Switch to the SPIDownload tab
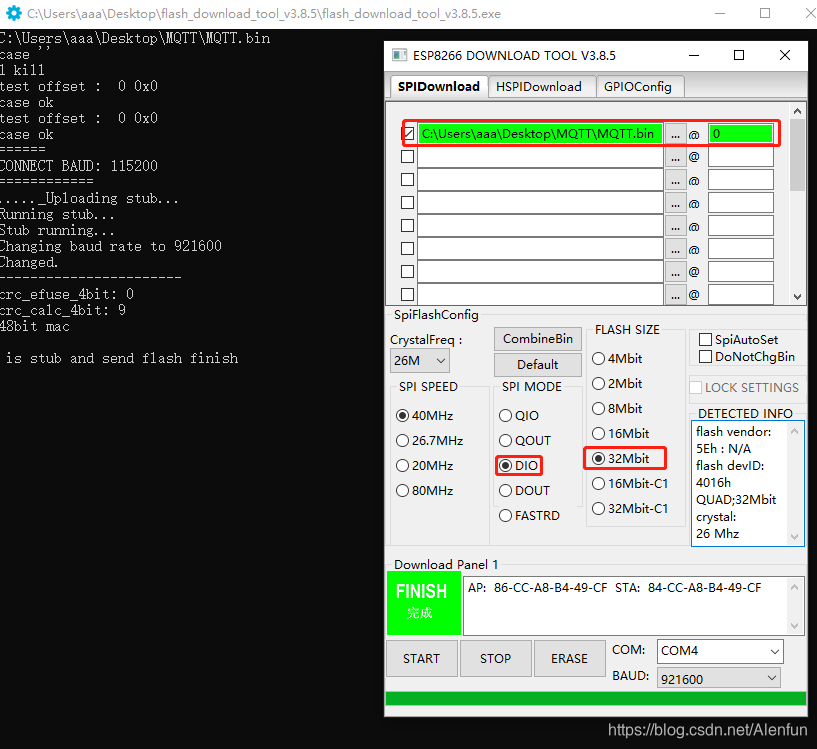The image size is (817, 749). pos(439,87)
